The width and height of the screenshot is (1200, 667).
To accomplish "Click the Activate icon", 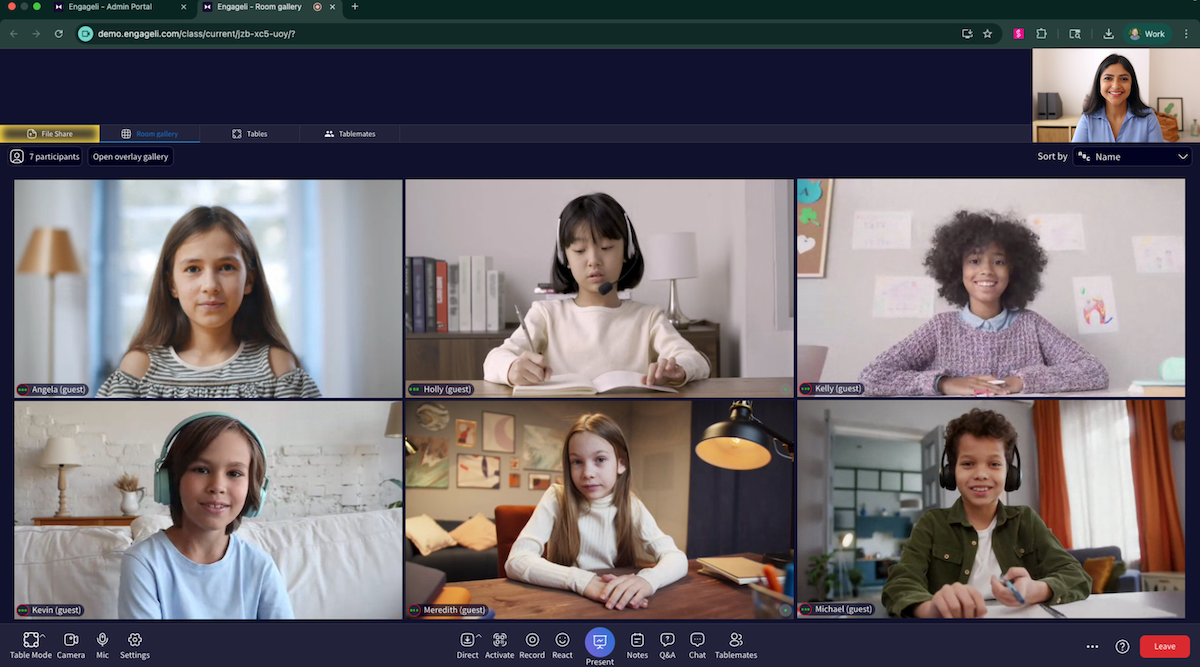I will [x=500, y=640].
